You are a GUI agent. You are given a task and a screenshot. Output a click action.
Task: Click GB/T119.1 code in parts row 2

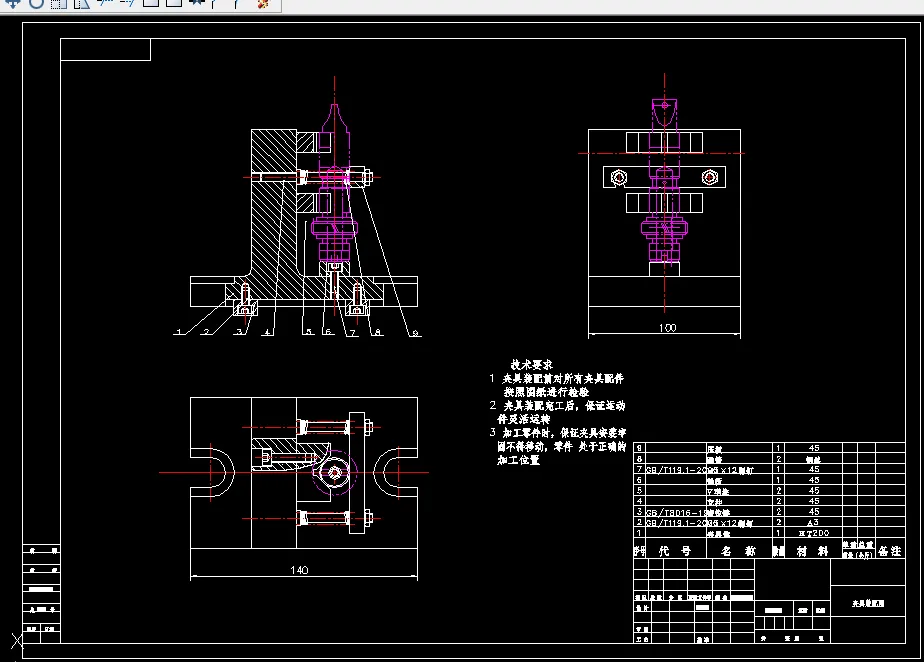click(676, 523)
